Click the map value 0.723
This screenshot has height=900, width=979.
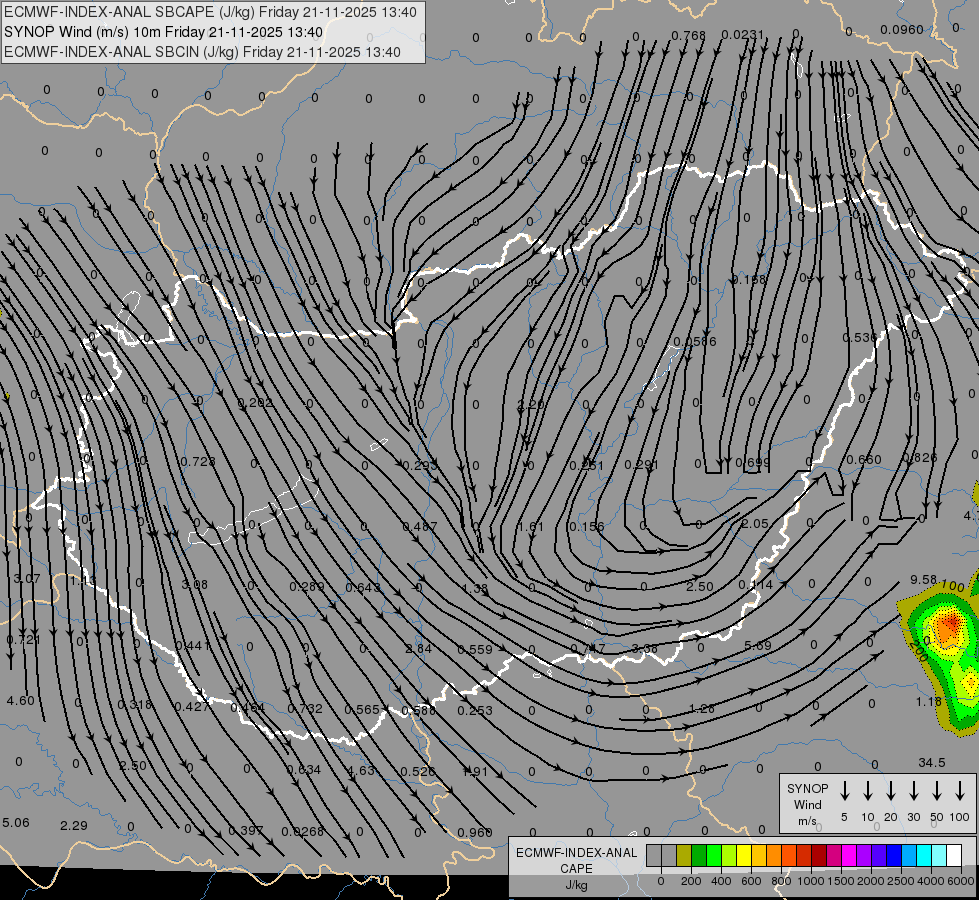197,462
